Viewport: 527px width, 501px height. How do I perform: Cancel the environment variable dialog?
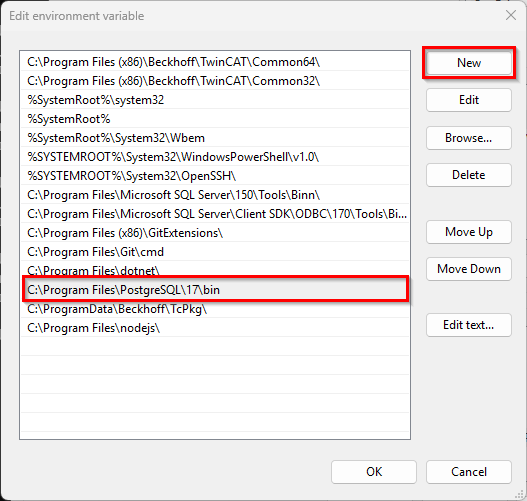coord(469,472)
